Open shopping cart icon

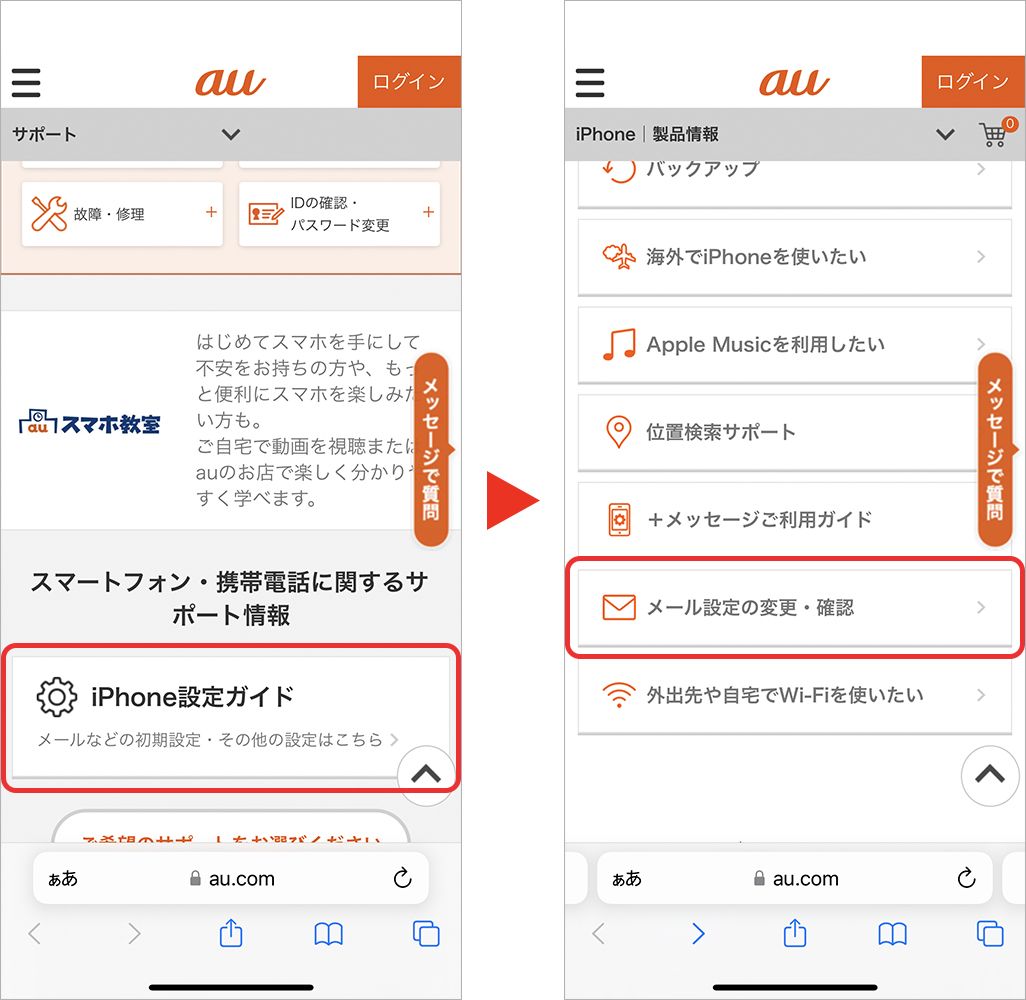996,133
